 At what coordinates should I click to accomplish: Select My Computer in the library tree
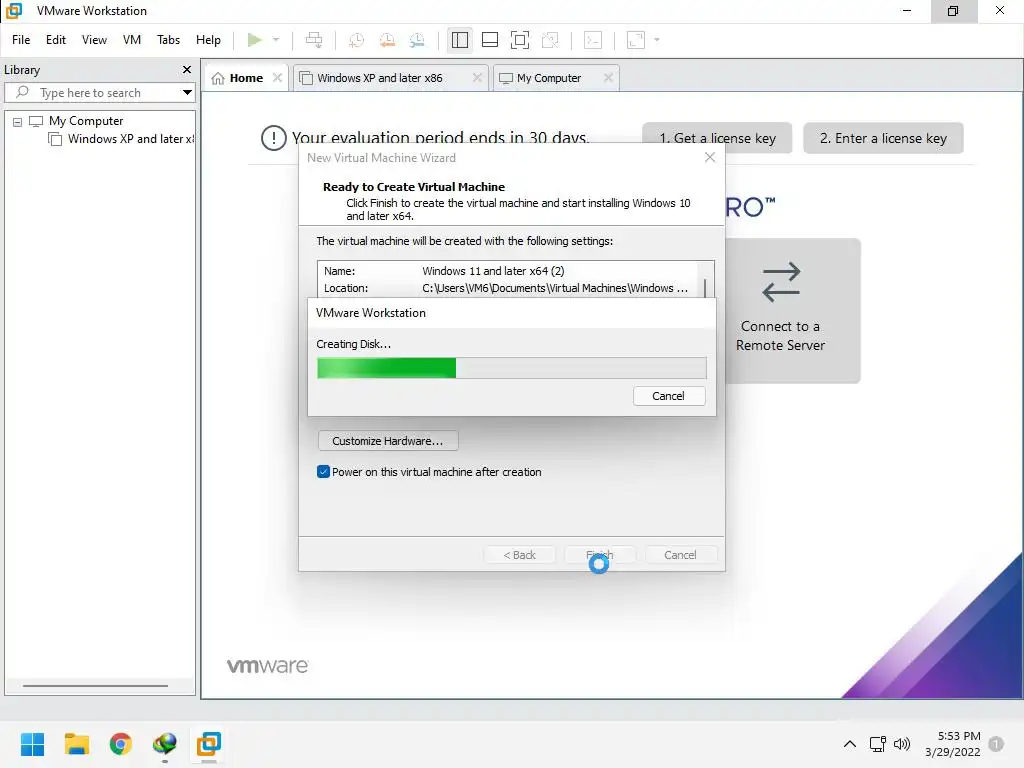click(x=86, y=121)
